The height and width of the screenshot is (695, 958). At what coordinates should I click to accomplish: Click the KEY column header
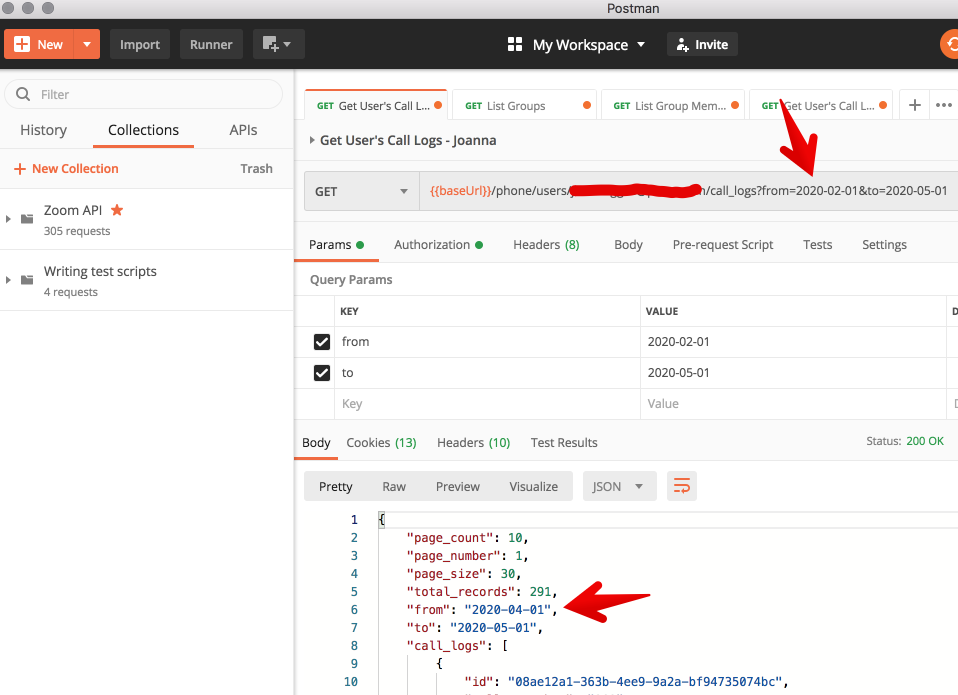point(349,311)
